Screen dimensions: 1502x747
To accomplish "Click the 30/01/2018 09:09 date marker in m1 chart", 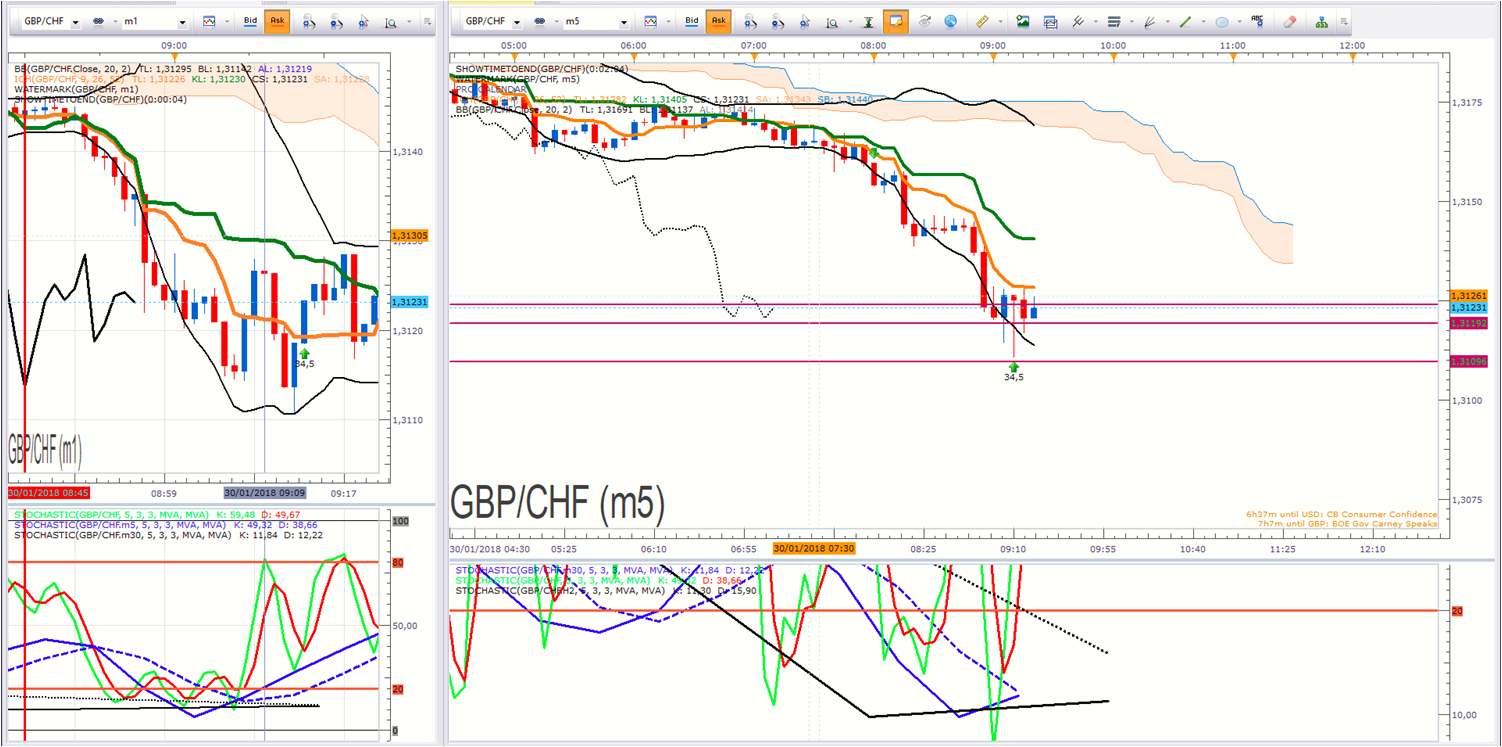I will coord(265,493).
